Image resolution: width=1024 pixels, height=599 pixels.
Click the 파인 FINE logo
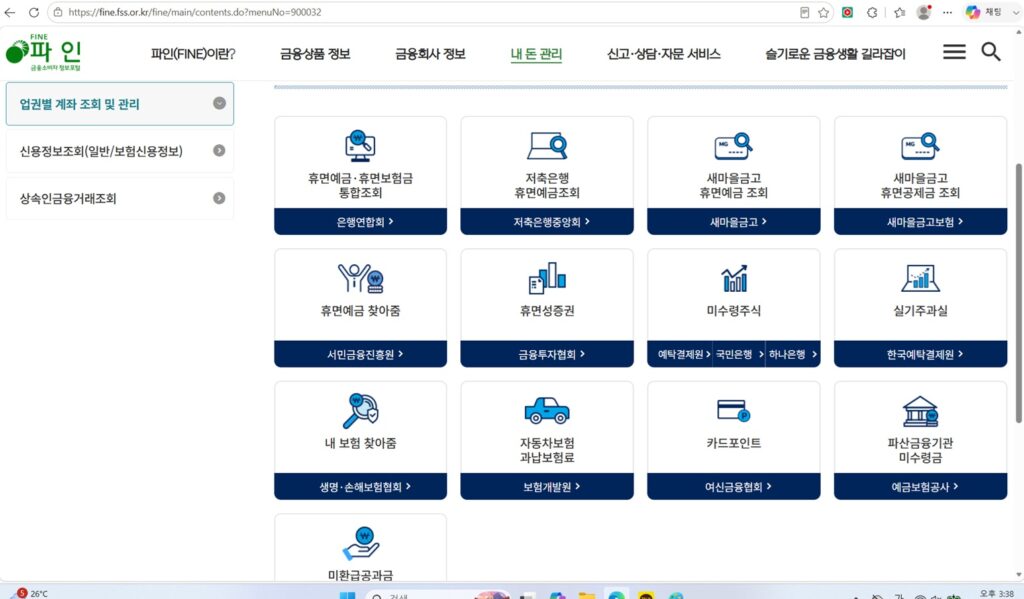tap(44, 52)
